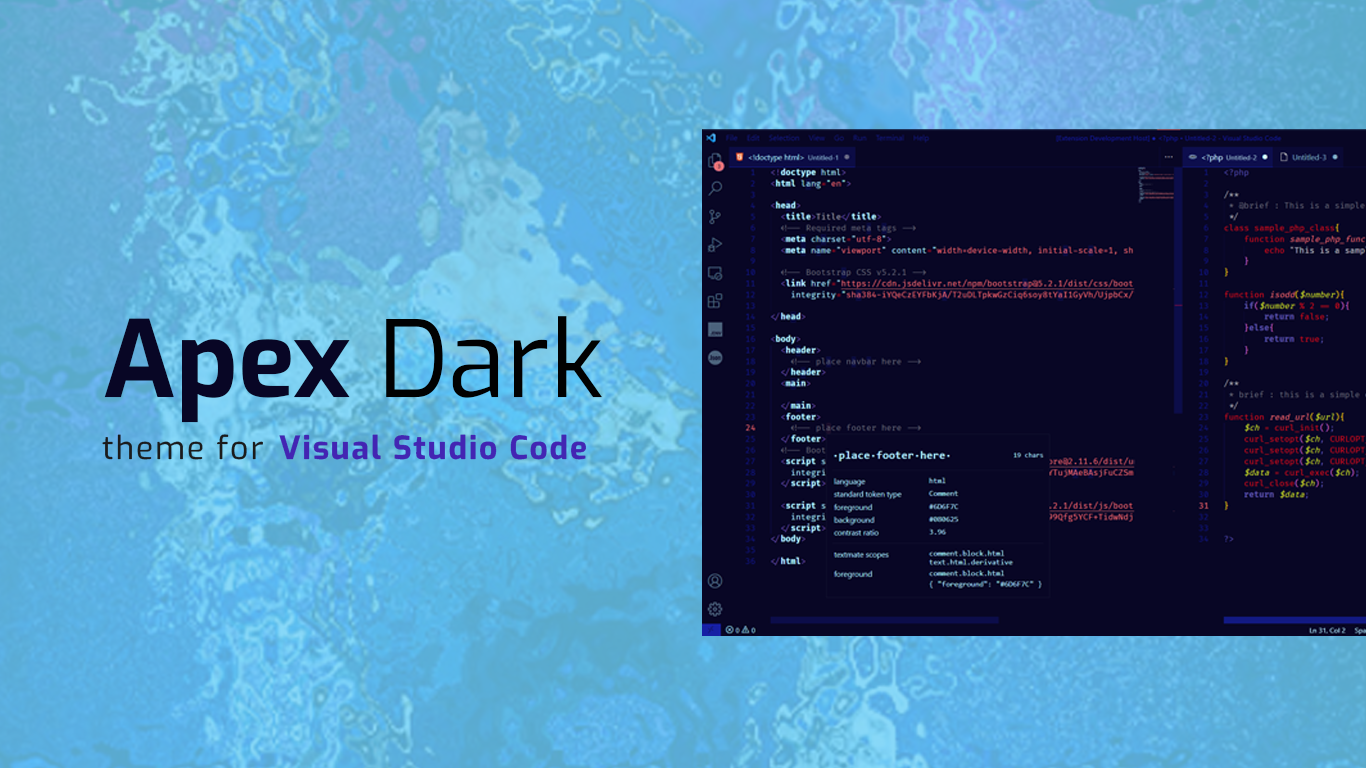Open the jsdelivr bootstrap CSS link on line 11
The width and height of the screenshot is (1366, 768).
coord(985,284)
